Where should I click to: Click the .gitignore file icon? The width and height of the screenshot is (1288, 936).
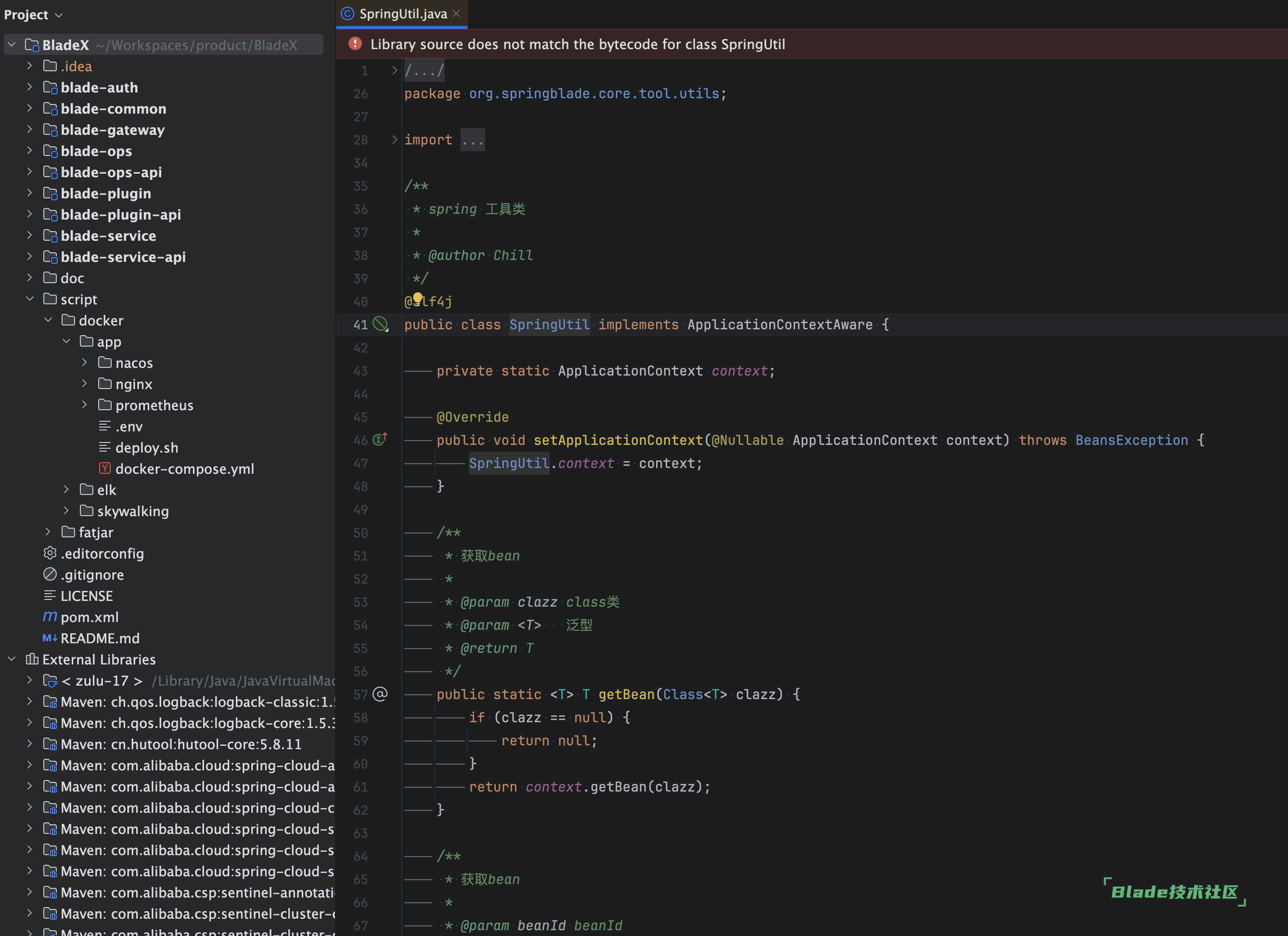(50, 574)
